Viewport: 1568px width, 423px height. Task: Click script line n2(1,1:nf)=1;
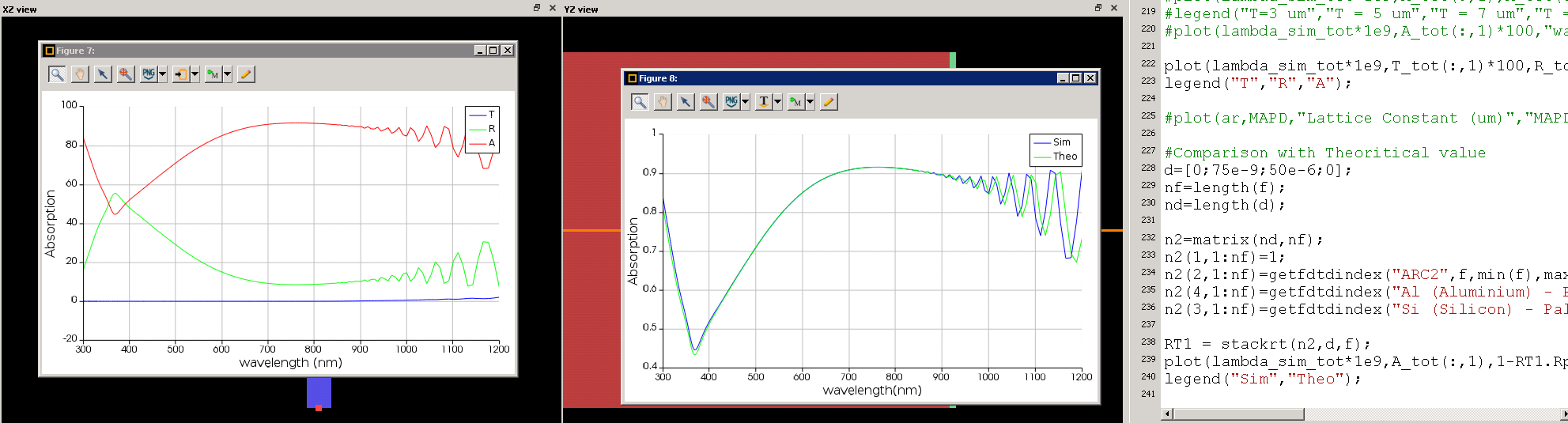coord(1225,258)
